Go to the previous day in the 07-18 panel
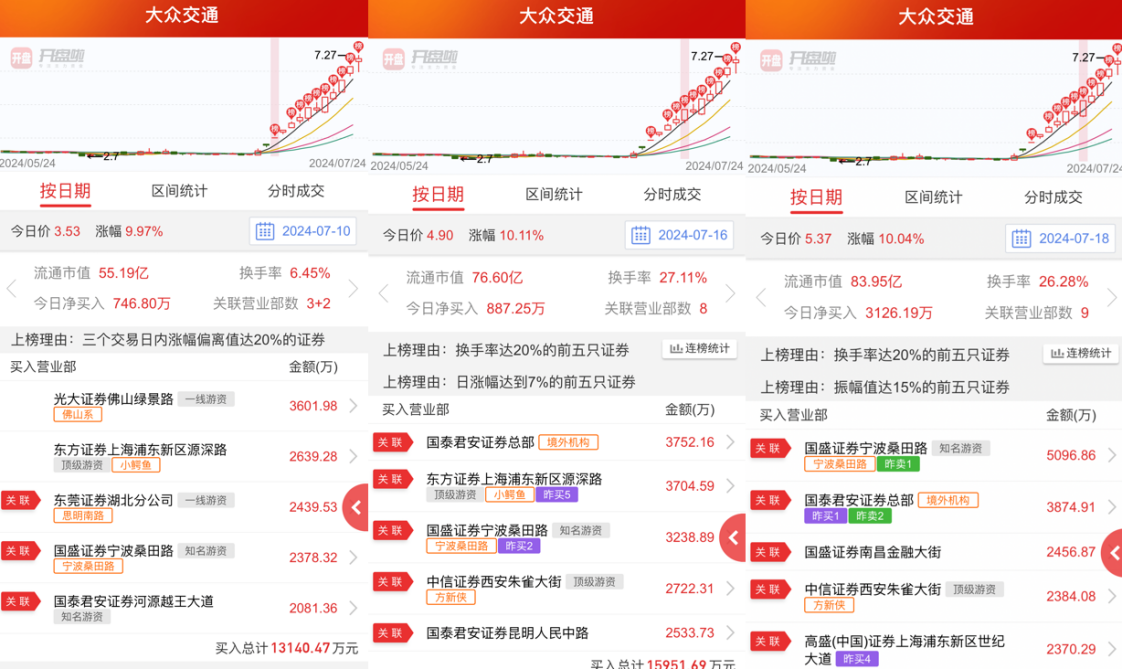The width and height of the screenshot is (1122, 669). pyautogui.click(x=761, y=297)
